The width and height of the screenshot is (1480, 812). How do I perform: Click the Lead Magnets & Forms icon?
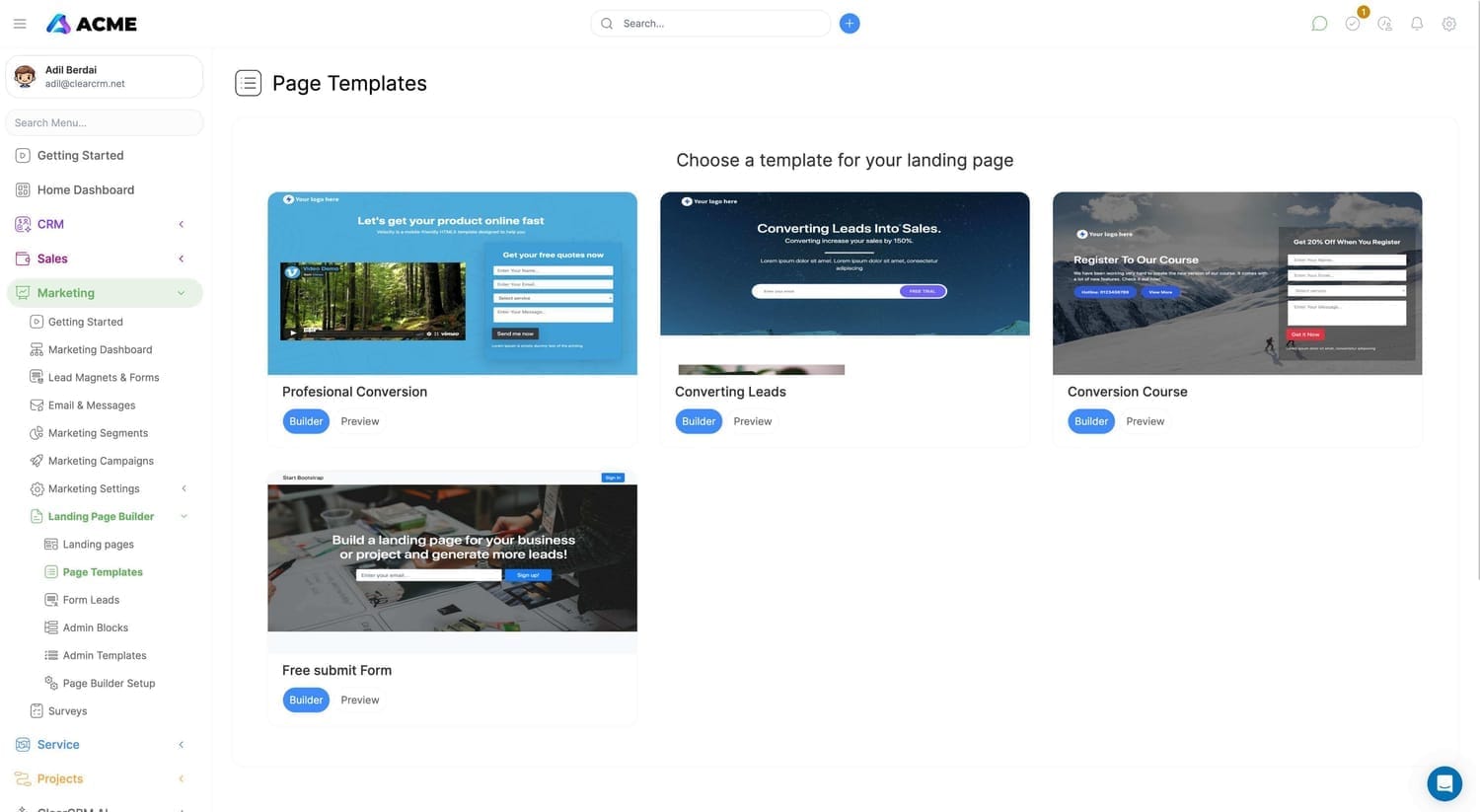[37, 377]
